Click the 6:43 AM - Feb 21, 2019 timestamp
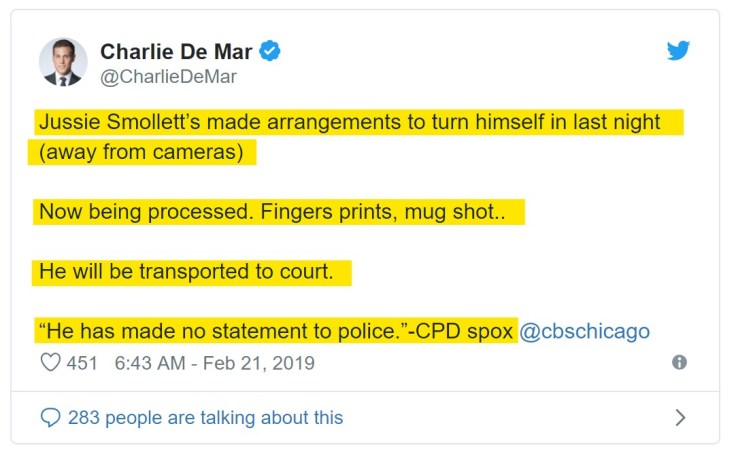Screen dimensions: 736x458 (215, 363)
